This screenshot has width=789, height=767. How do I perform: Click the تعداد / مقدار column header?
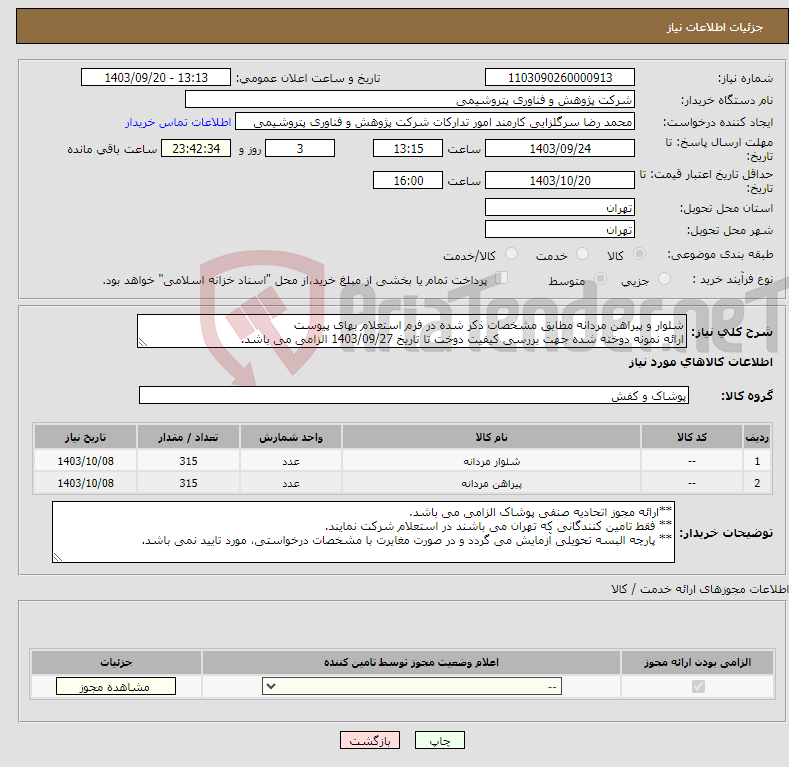[x=188, y=437]
